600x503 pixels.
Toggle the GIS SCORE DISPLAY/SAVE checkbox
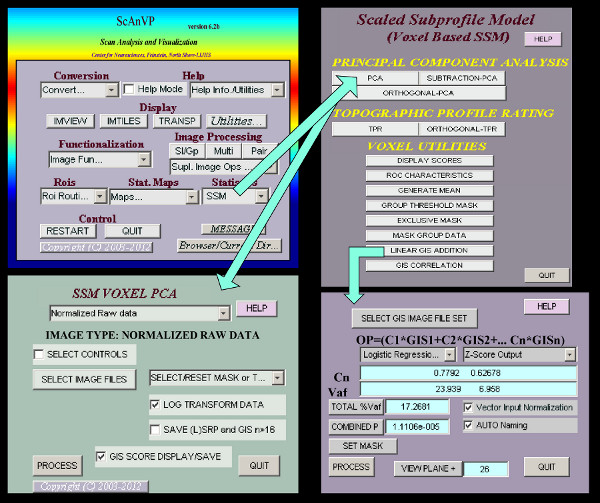tap(101, 456)
